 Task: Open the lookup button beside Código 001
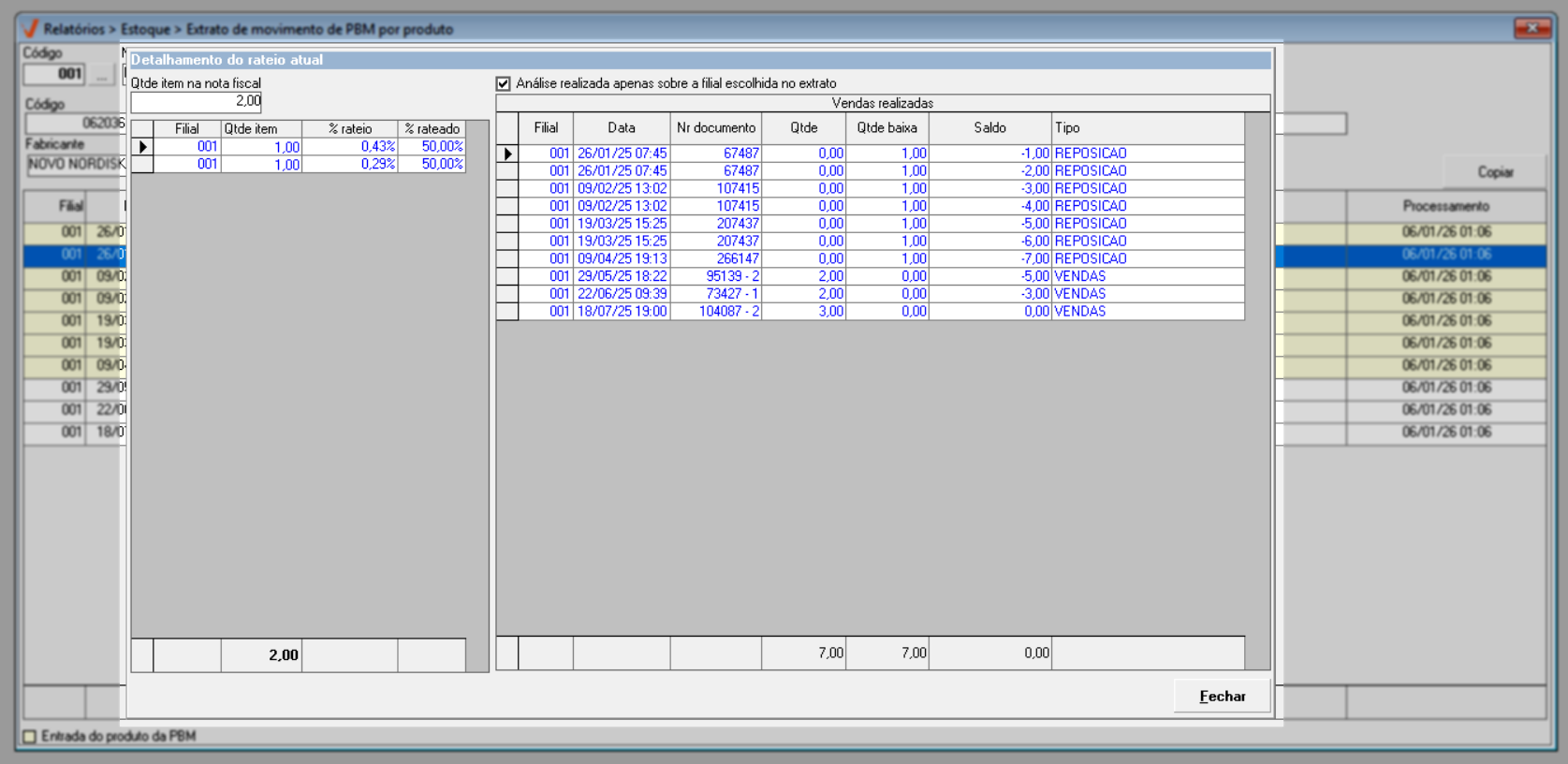[102, 74]
